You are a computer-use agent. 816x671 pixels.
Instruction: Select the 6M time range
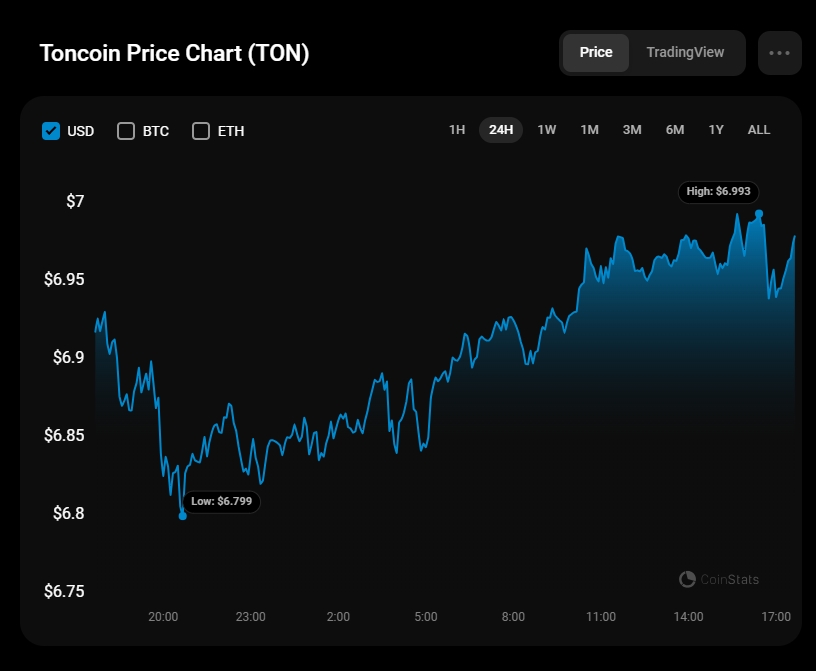coord(675,130)
